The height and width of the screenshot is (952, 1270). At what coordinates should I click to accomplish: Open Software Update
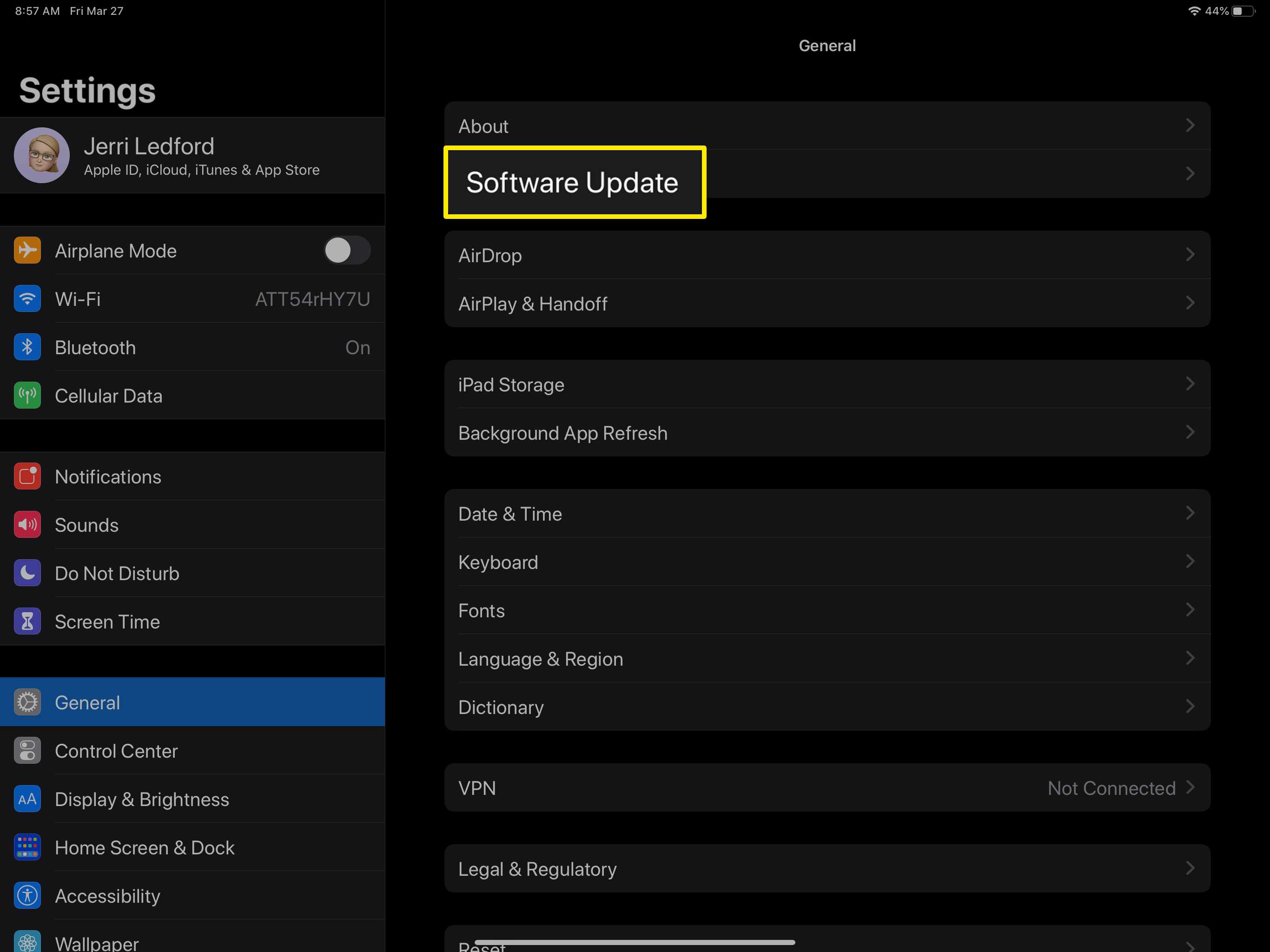pyautogui.click(x=827, y=174)
